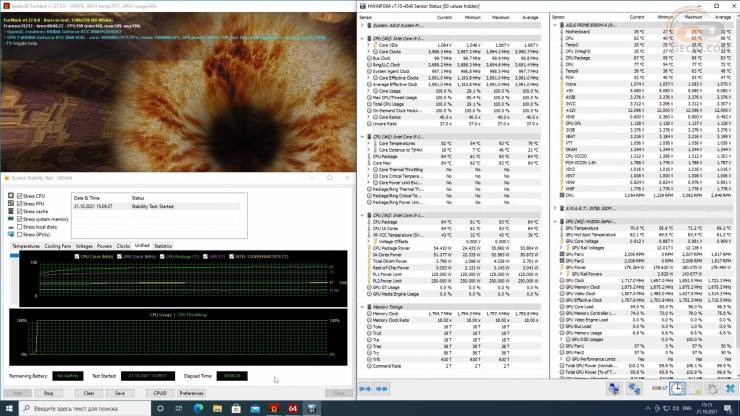Switch to the Clocks tab
This screenshot has width=740, height=416.
pos(123,246)
